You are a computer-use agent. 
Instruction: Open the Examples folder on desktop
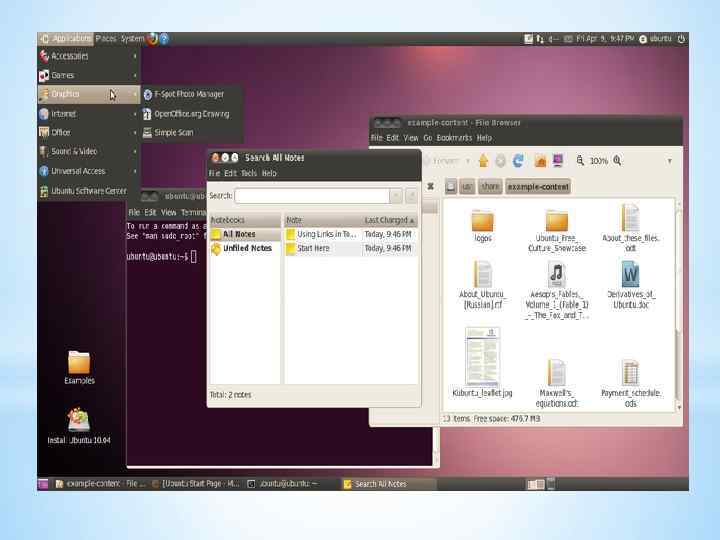tap(79, 363)
